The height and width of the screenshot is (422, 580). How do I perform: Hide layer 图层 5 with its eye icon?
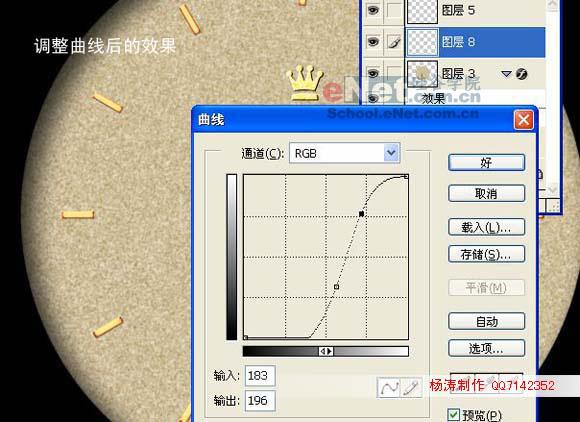373,10
